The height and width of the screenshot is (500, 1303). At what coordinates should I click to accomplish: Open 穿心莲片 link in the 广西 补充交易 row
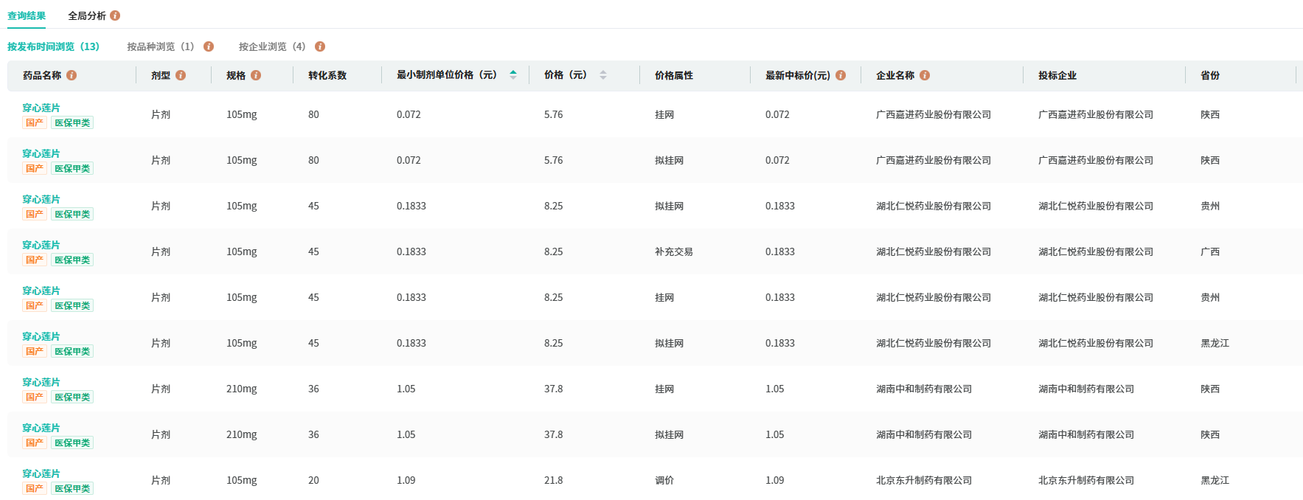[x=41, y=245]
